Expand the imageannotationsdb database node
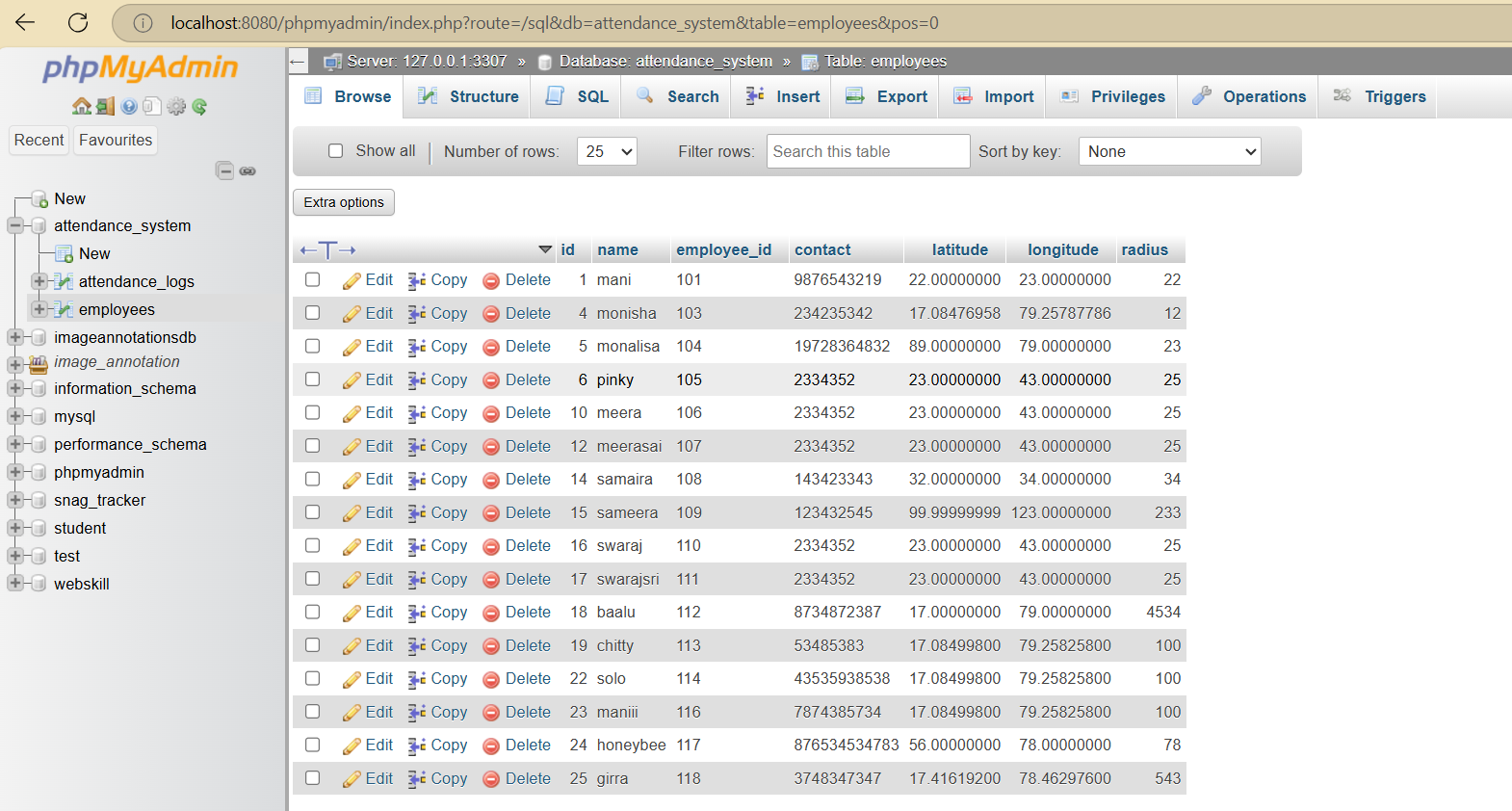Screen dimensions: 1512x811 pos(15,337)
